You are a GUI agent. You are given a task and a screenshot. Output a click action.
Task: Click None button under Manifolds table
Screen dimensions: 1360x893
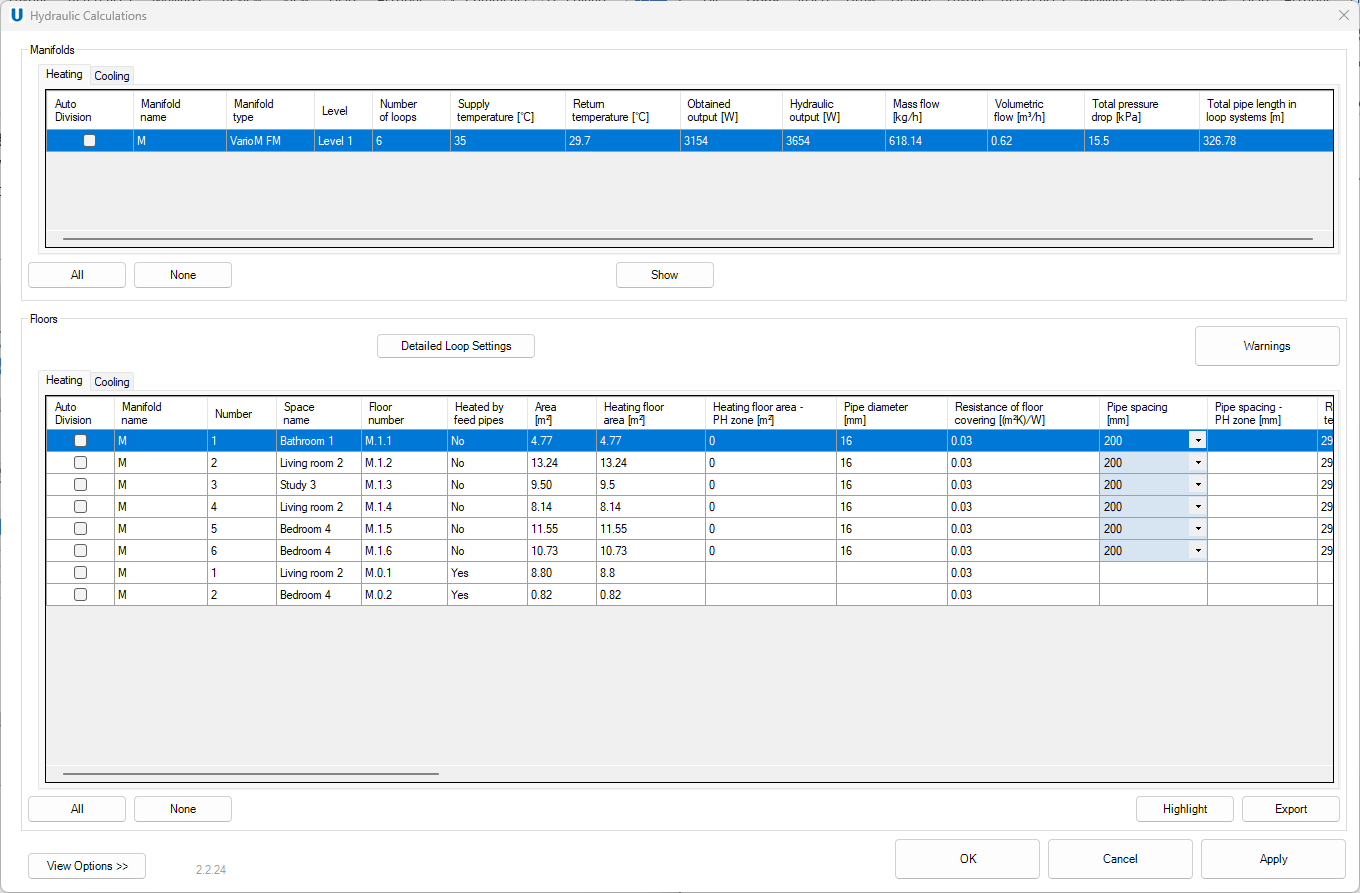tap(183, 275)
